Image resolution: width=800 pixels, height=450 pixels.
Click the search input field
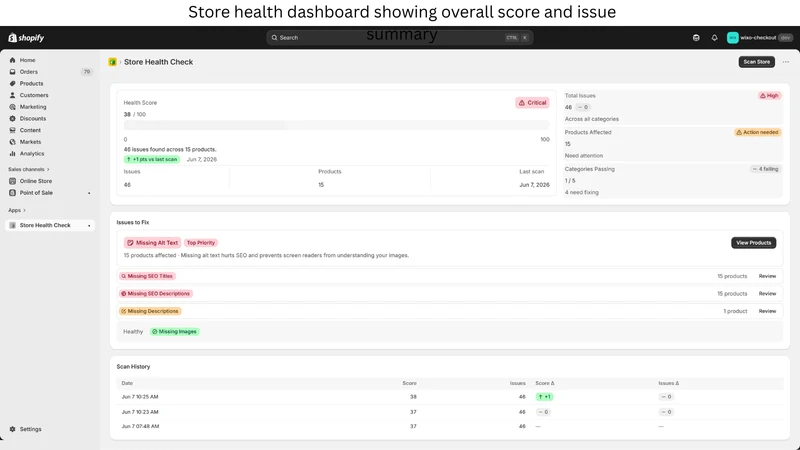point(399,38)
